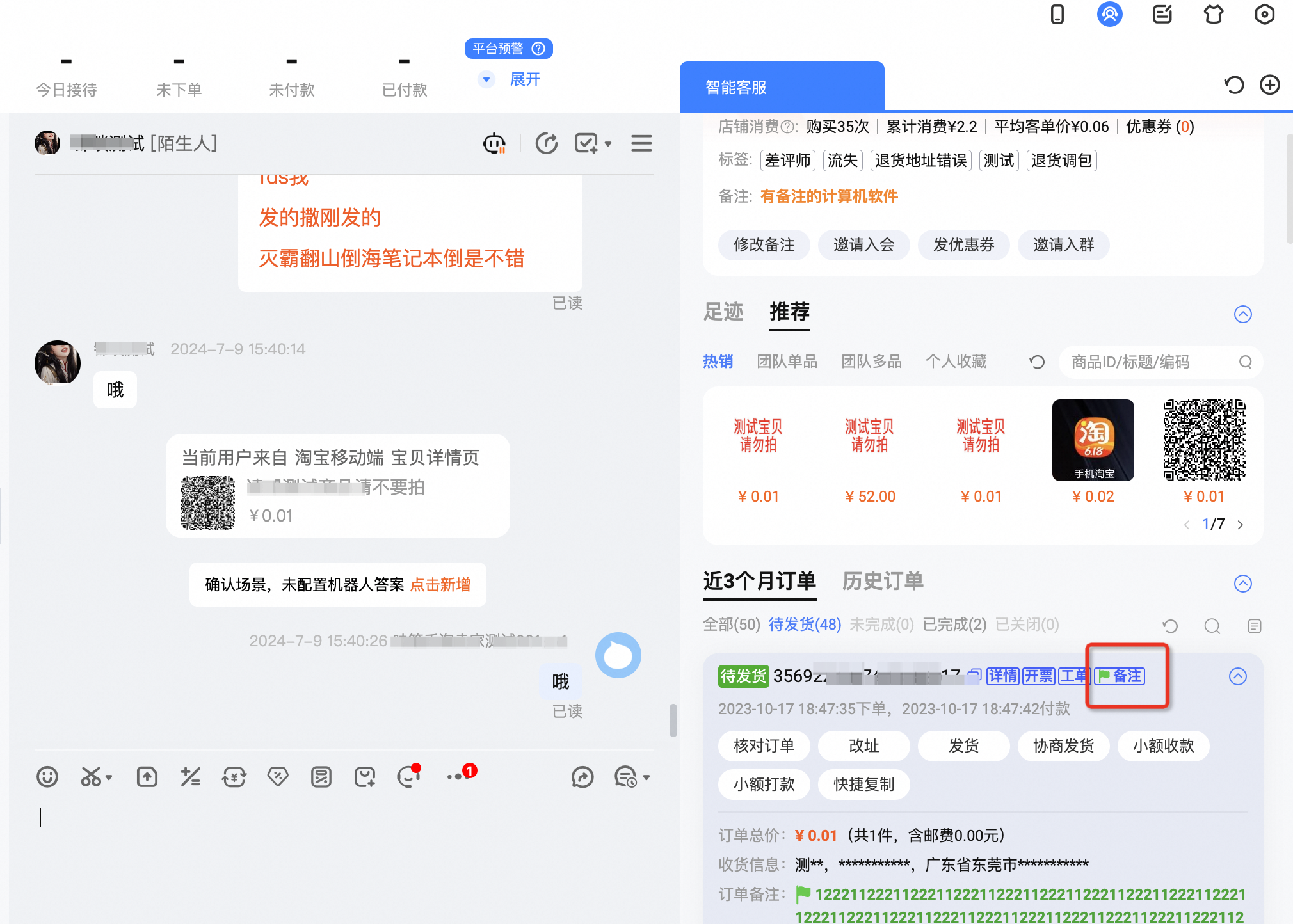This screenshot has height=924, width=1293.
Task: Open the settings hexagon icon
Action: 1265,14
